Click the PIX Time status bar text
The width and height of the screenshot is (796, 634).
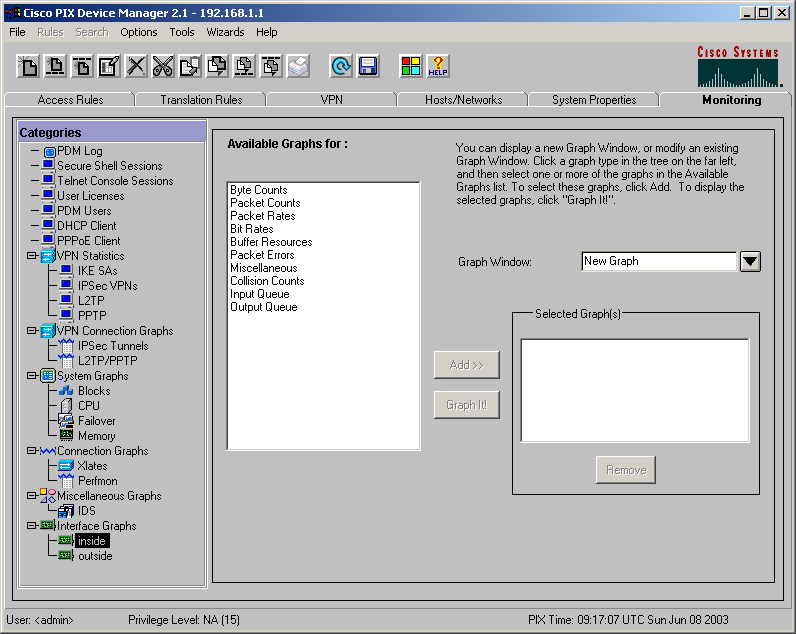(628, 620)
